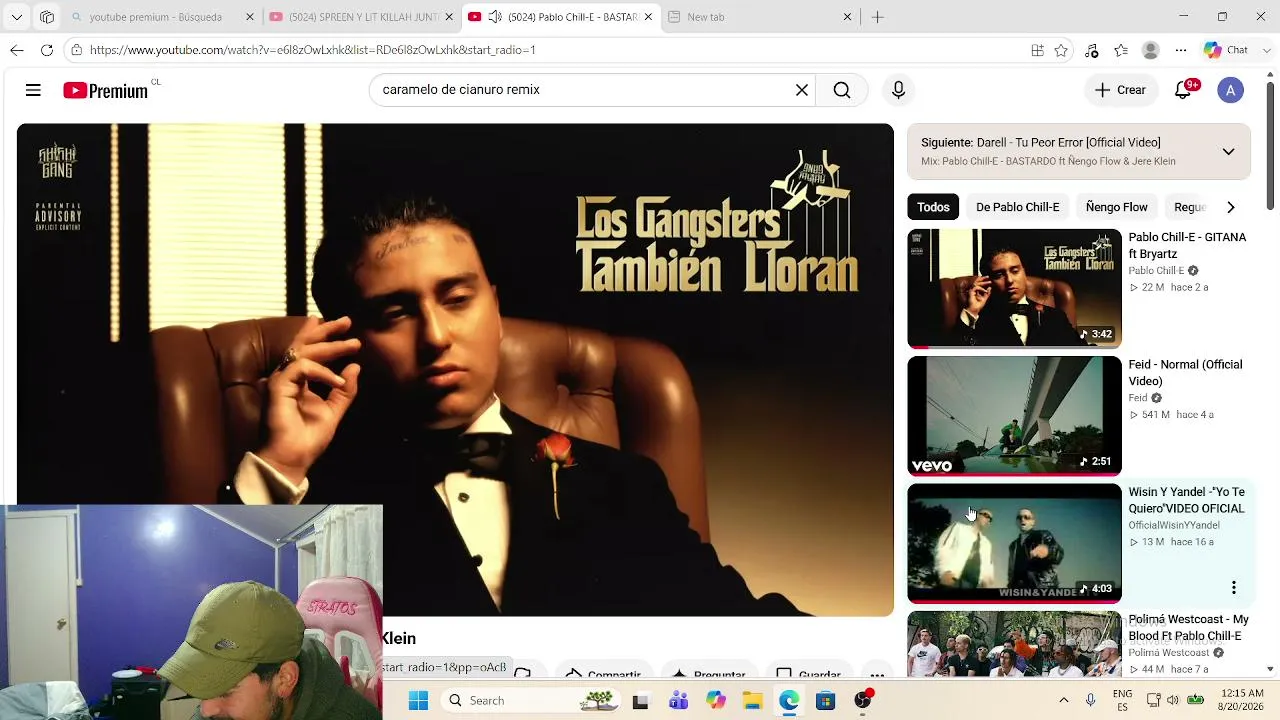The height and width of the screenshot is (720, 1280).
Task: Open the tab actions menu icon
Action: [x=47, y=17]
